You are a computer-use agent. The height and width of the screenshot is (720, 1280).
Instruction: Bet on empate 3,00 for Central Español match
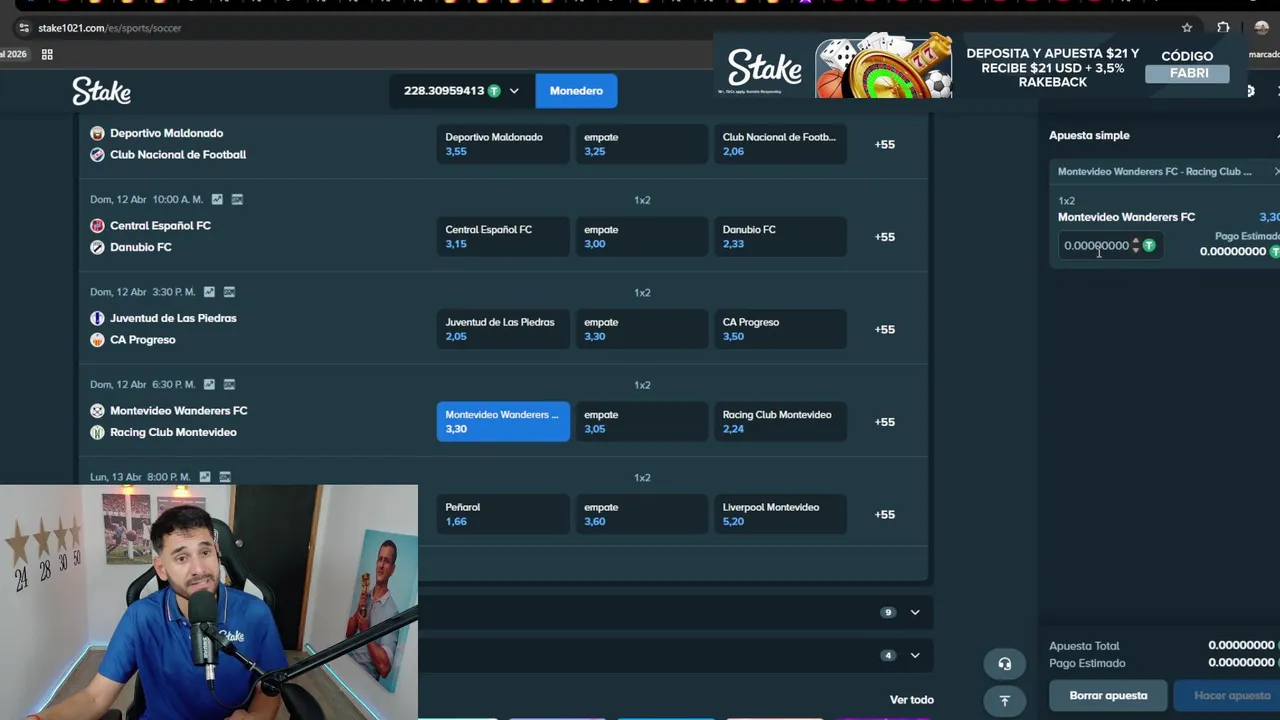point(642,237)
